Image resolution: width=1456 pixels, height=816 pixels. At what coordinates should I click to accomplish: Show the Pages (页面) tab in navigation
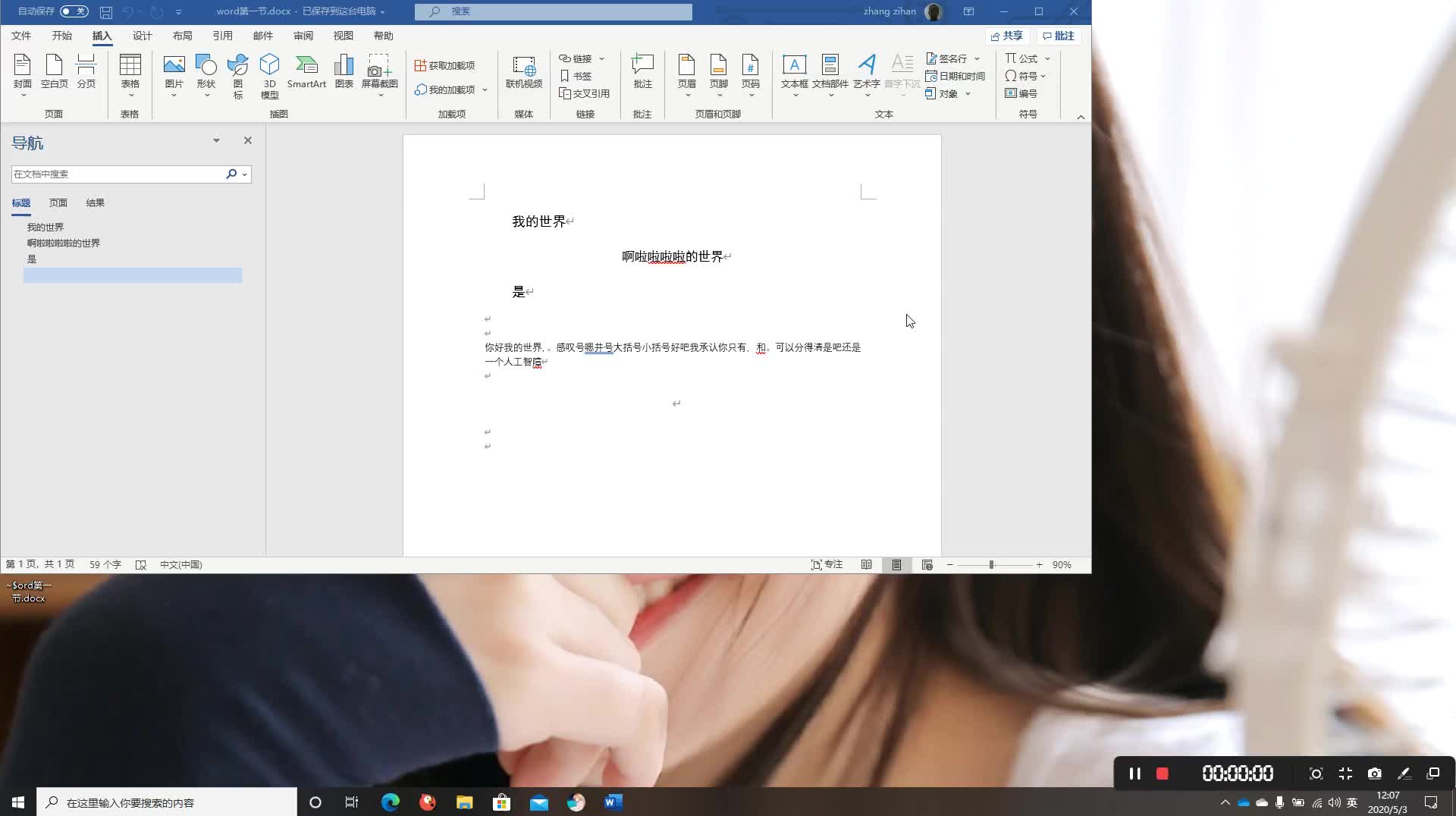tap(58, 203)
